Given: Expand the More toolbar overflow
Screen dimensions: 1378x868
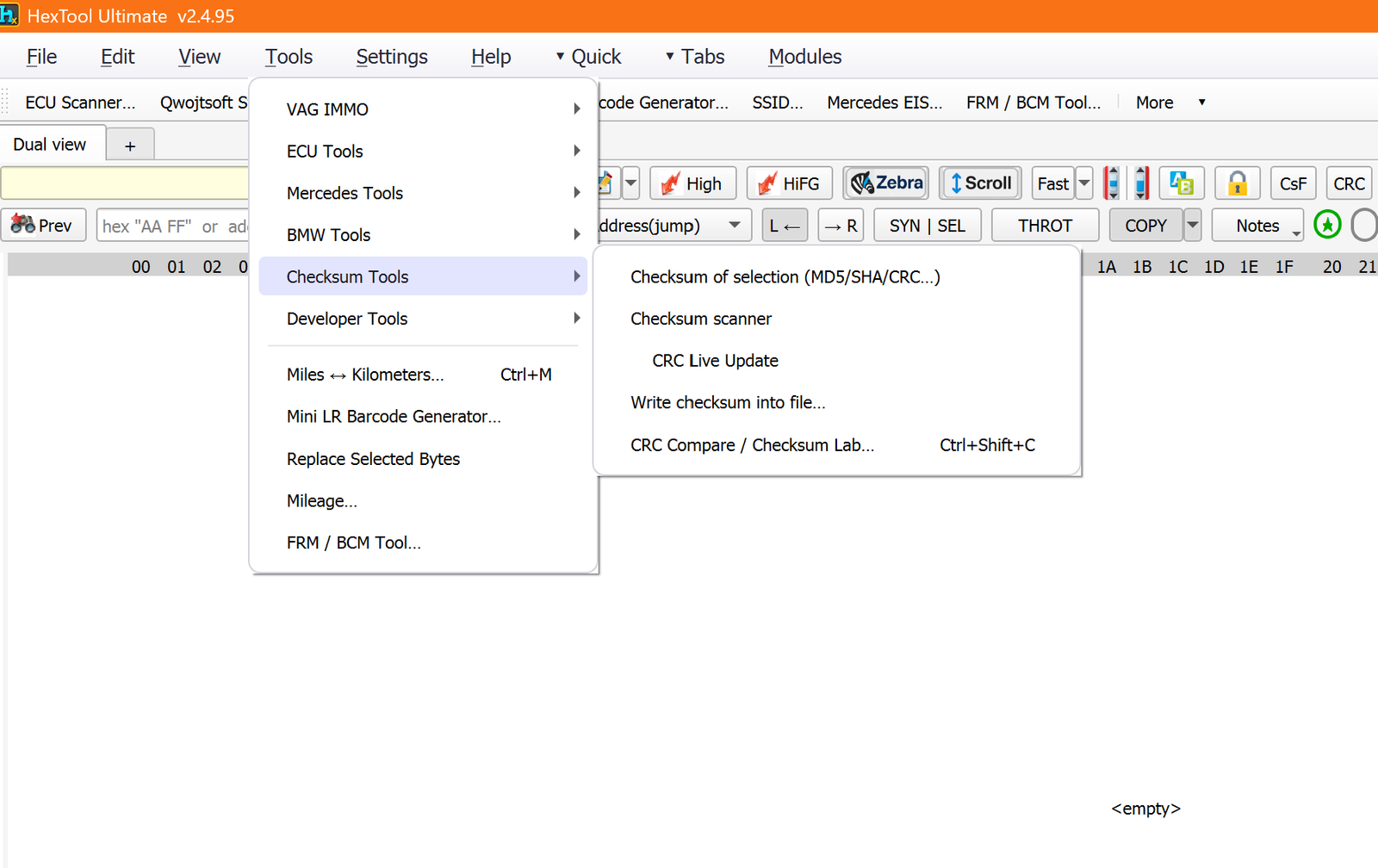Looking at the screenshot, I should (x=1170, y=102).
